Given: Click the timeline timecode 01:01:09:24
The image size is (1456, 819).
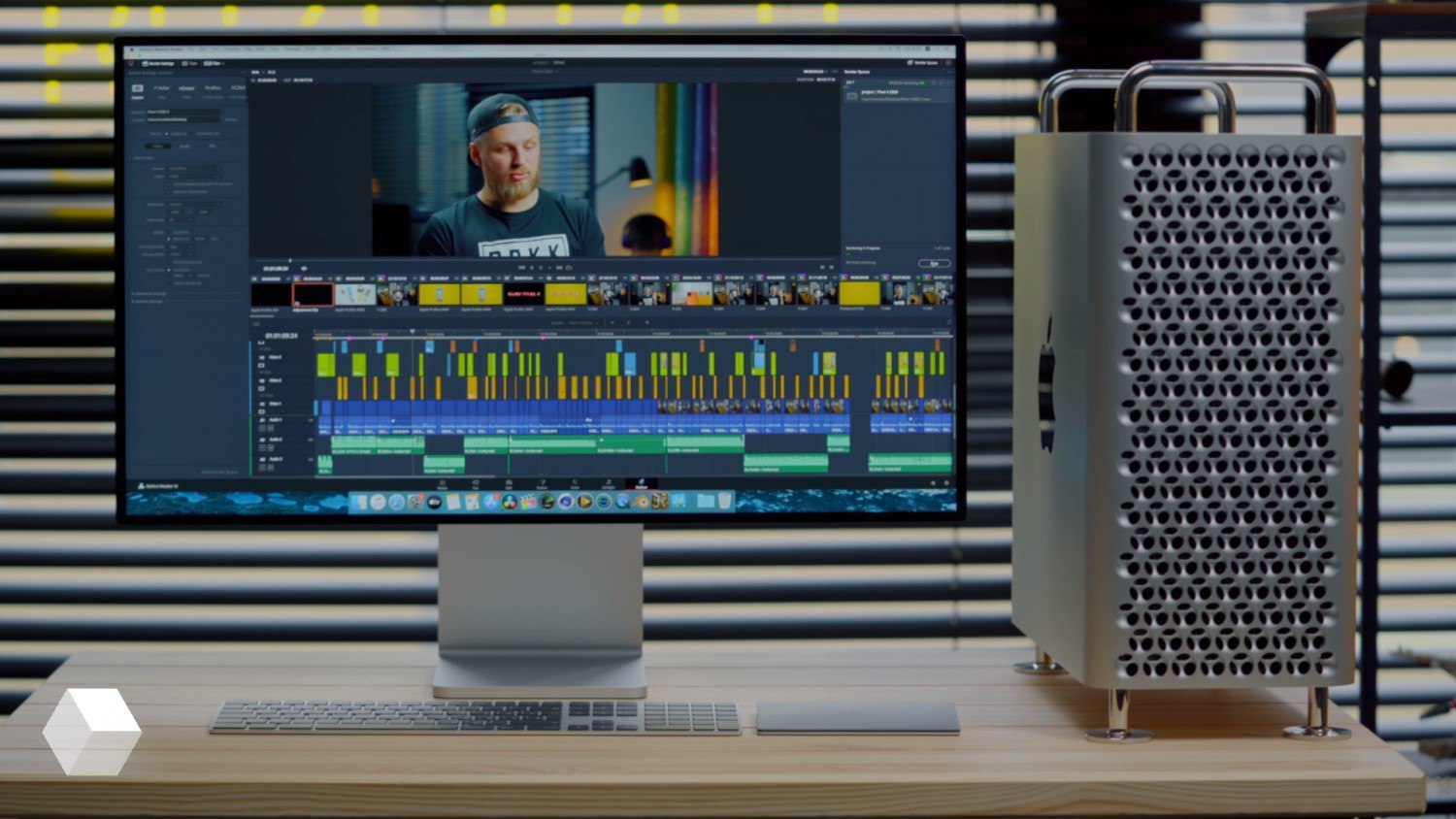Looking at the screenshot, I should click(x=281, y=336).
